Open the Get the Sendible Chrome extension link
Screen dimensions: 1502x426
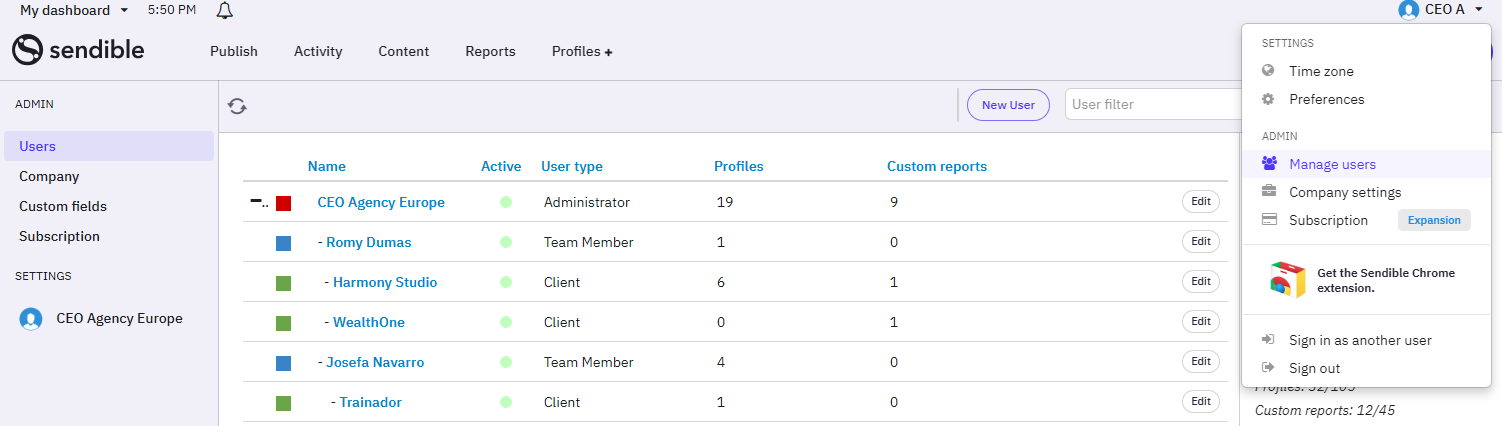[x=1386, y=280]
